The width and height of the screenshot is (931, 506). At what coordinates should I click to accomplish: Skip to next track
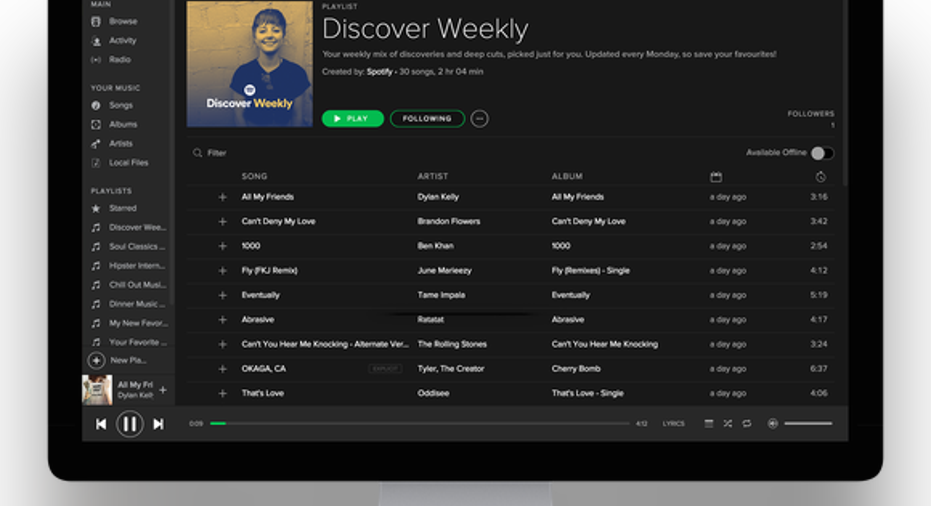click(x=158, y=424)
